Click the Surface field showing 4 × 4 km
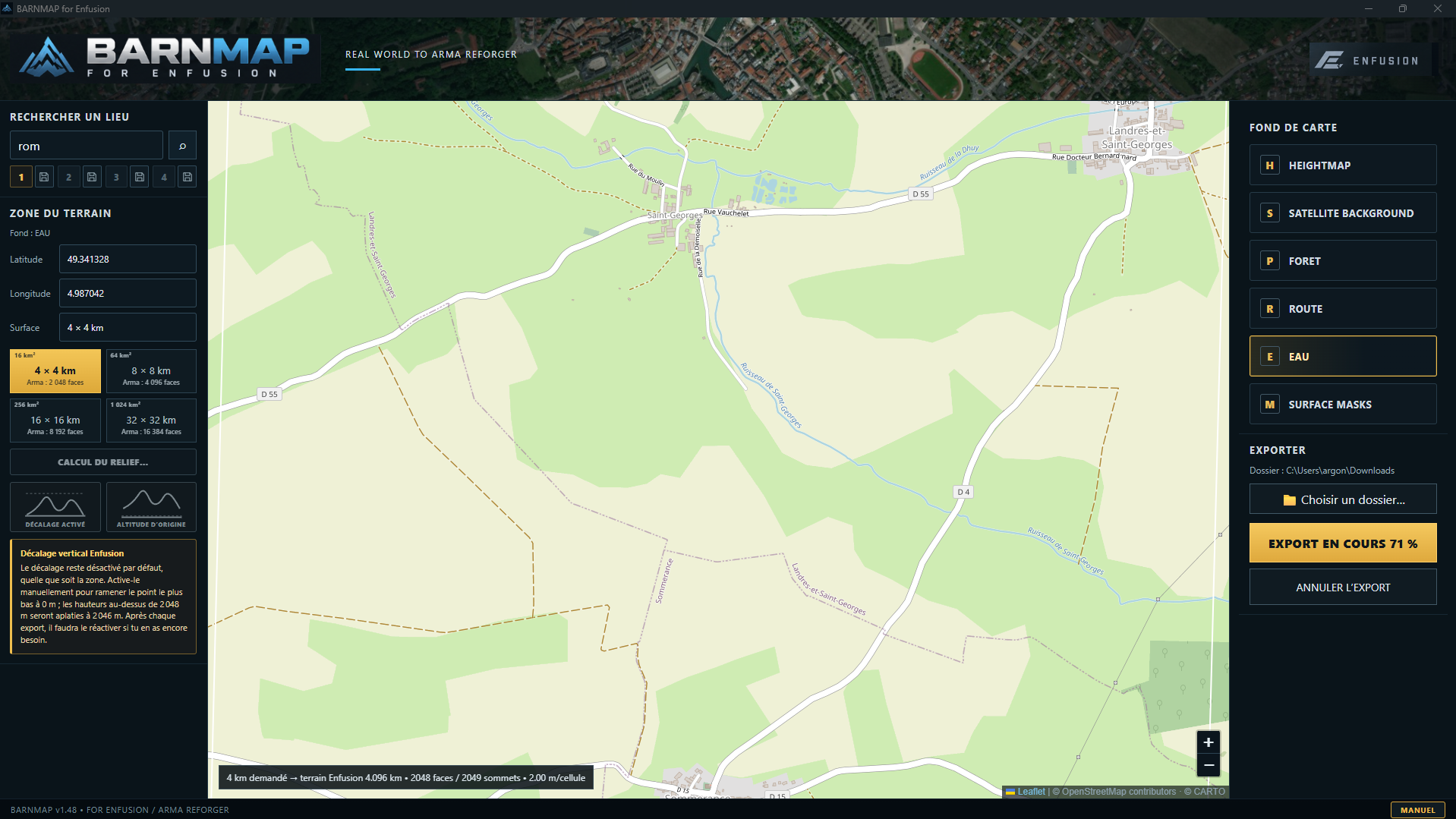This screenshot has width=1456, height=819. point(128,327)
